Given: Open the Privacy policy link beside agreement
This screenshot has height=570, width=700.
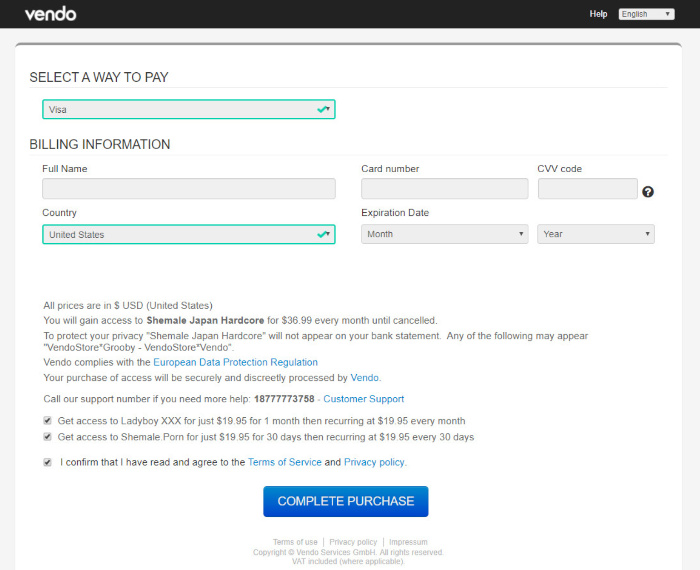Looking at the screenshot, I should tap(374, 462).
